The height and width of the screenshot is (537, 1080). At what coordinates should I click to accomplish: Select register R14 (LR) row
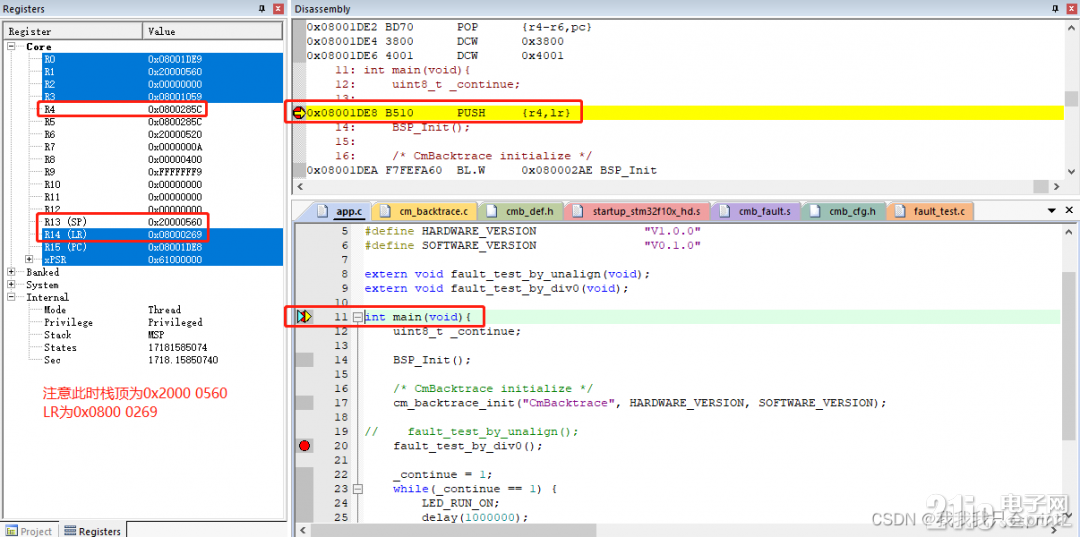tap(162, 234)
